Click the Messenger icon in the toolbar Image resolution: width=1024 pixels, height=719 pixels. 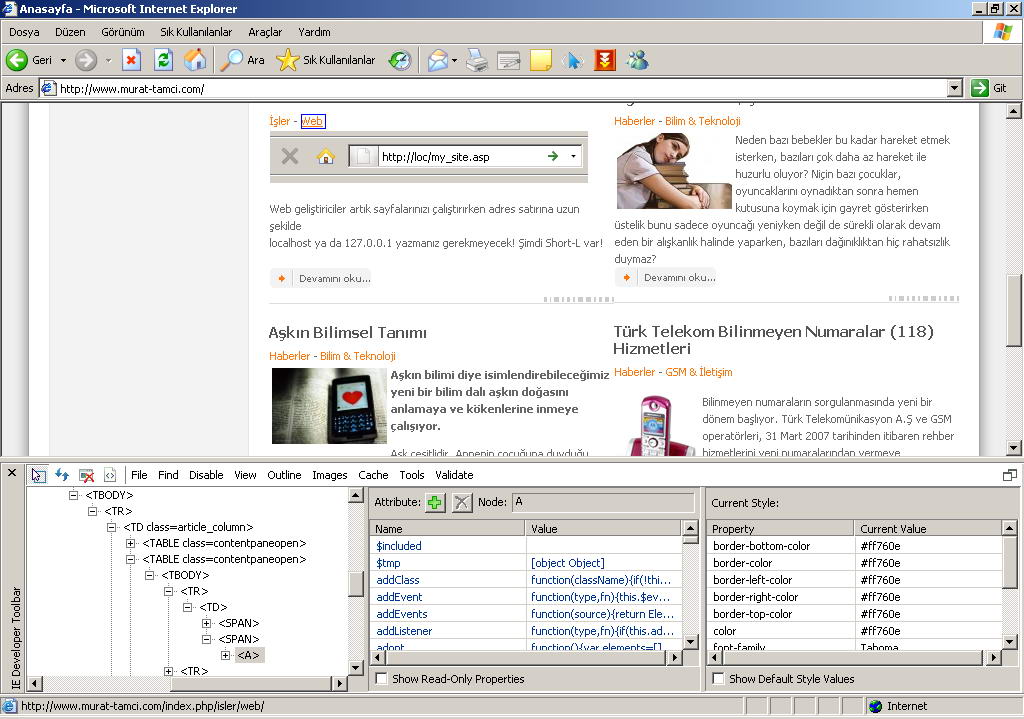point(637,60)
